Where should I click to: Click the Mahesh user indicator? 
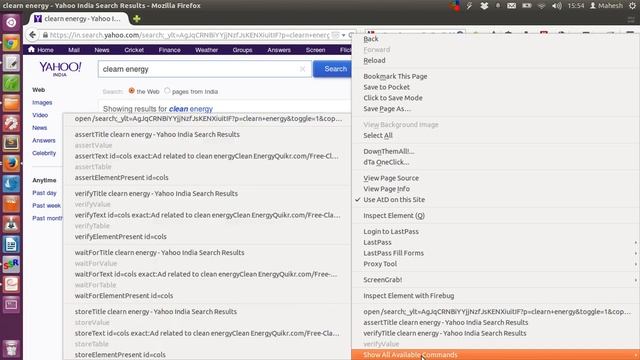pos(606,6)
